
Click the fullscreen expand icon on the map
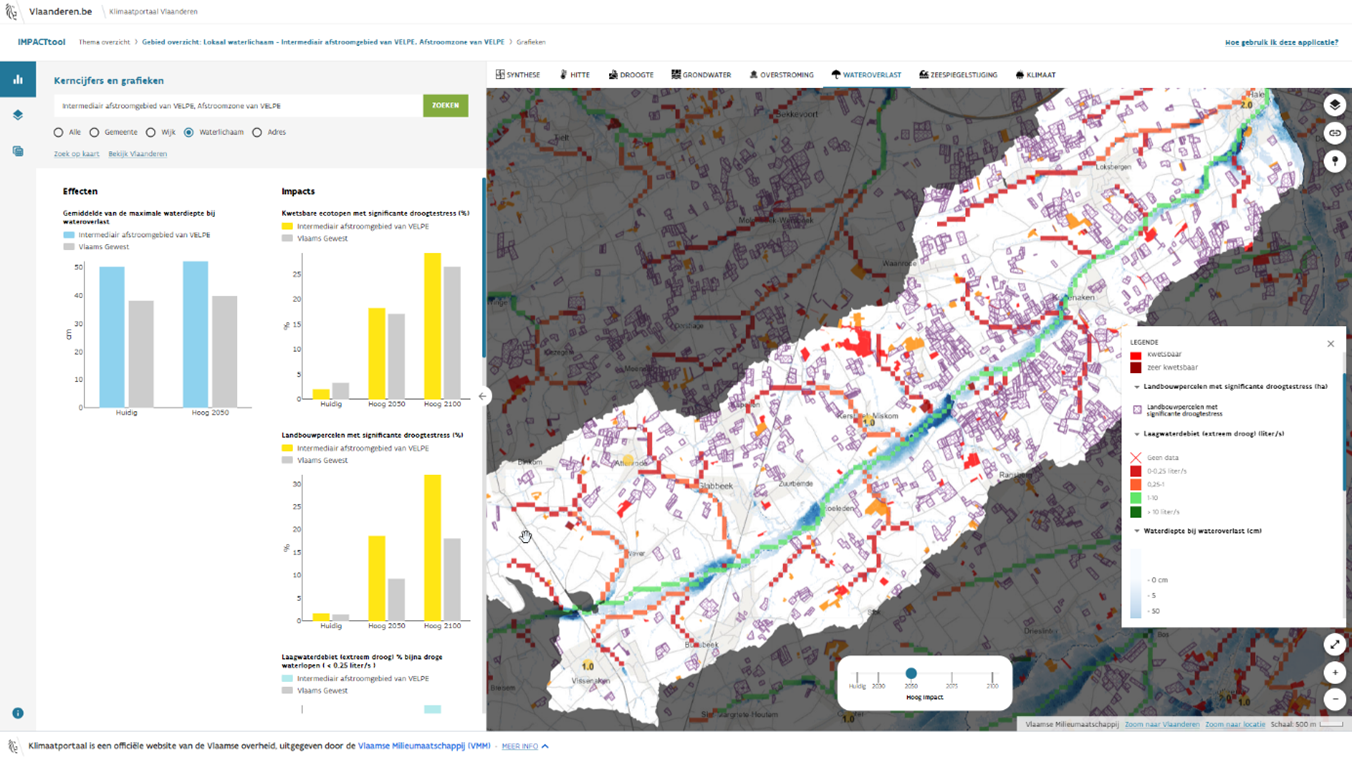[1335, 645]
